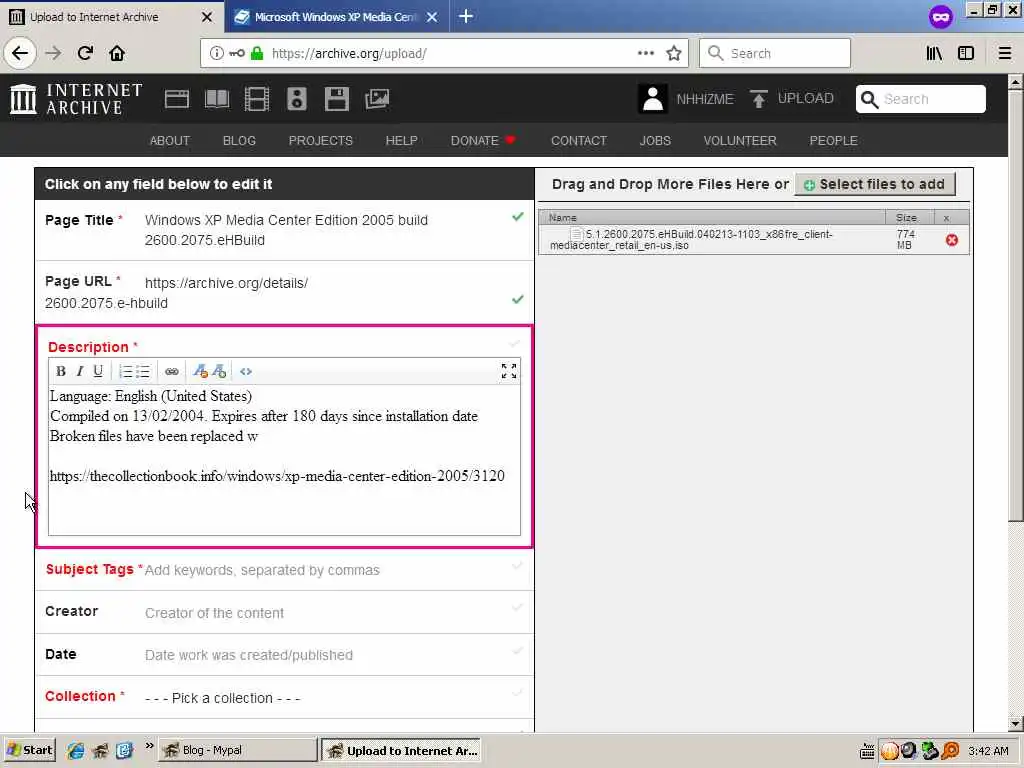
Task: Open the PROJECTS menu item
Action: click(321, 140)
